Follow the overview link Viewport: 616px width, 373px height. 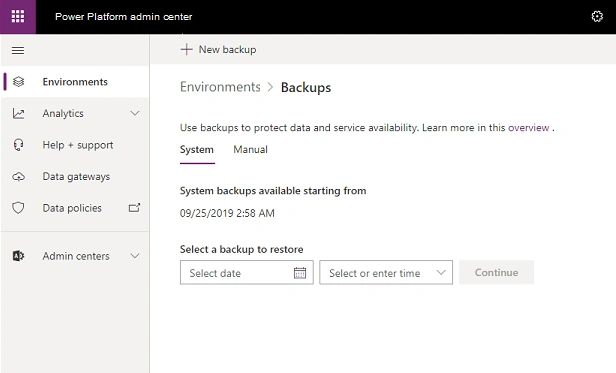point(528,128)
